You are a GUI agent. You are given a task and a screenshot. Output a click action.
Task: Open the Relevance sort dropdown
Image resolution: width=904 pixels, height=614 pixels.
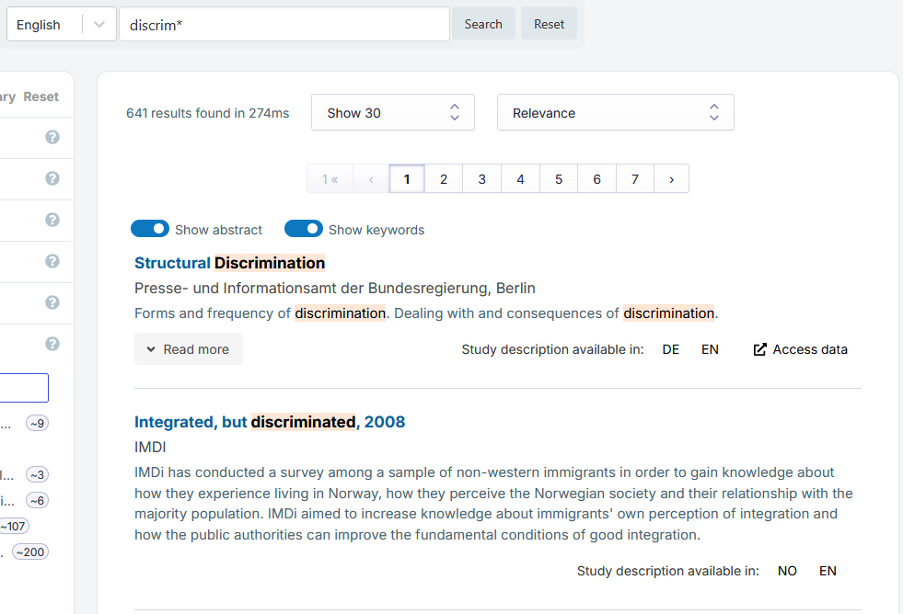pyautogui.click(x=615, y=113)
